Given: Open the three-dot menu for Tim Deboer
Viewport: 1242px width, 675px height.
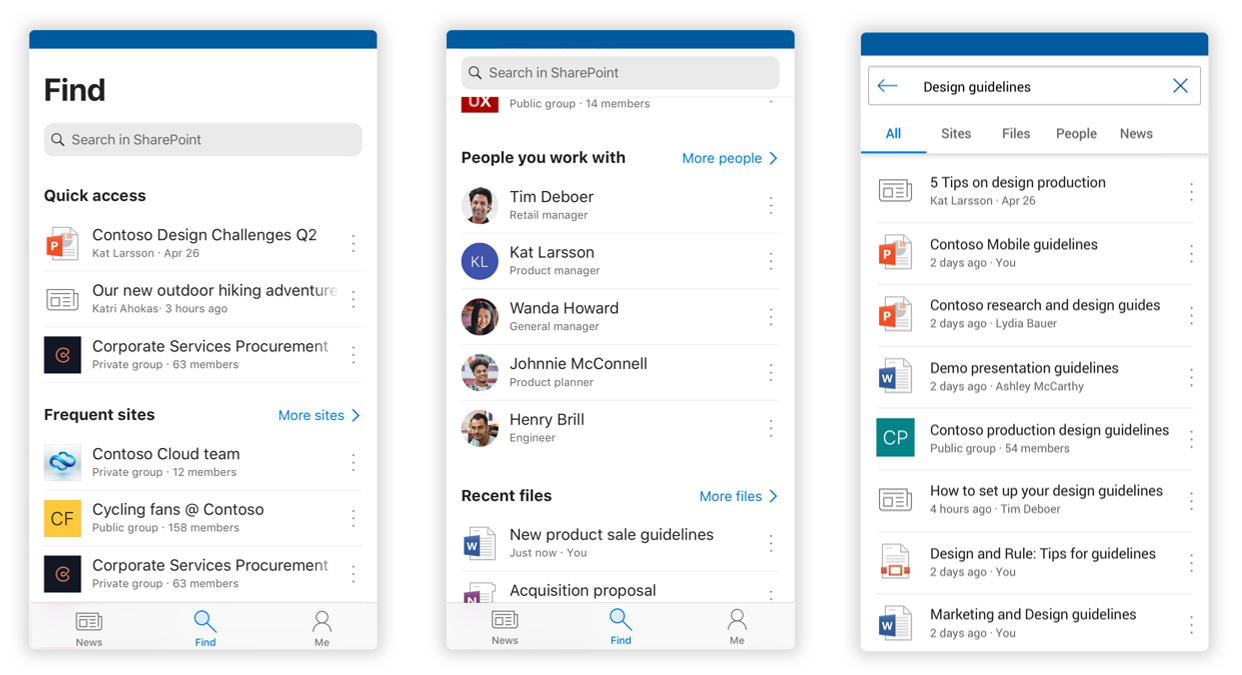Looking at the screenshot, I should (772, 205).
